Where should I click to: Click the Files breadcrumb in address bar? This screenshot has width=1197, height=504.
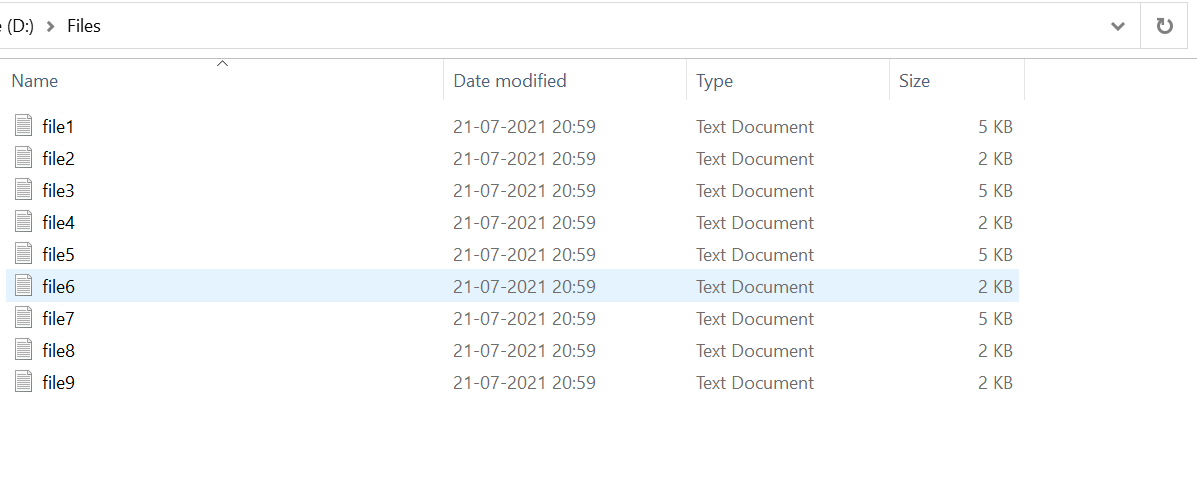[x=84, y=26]
